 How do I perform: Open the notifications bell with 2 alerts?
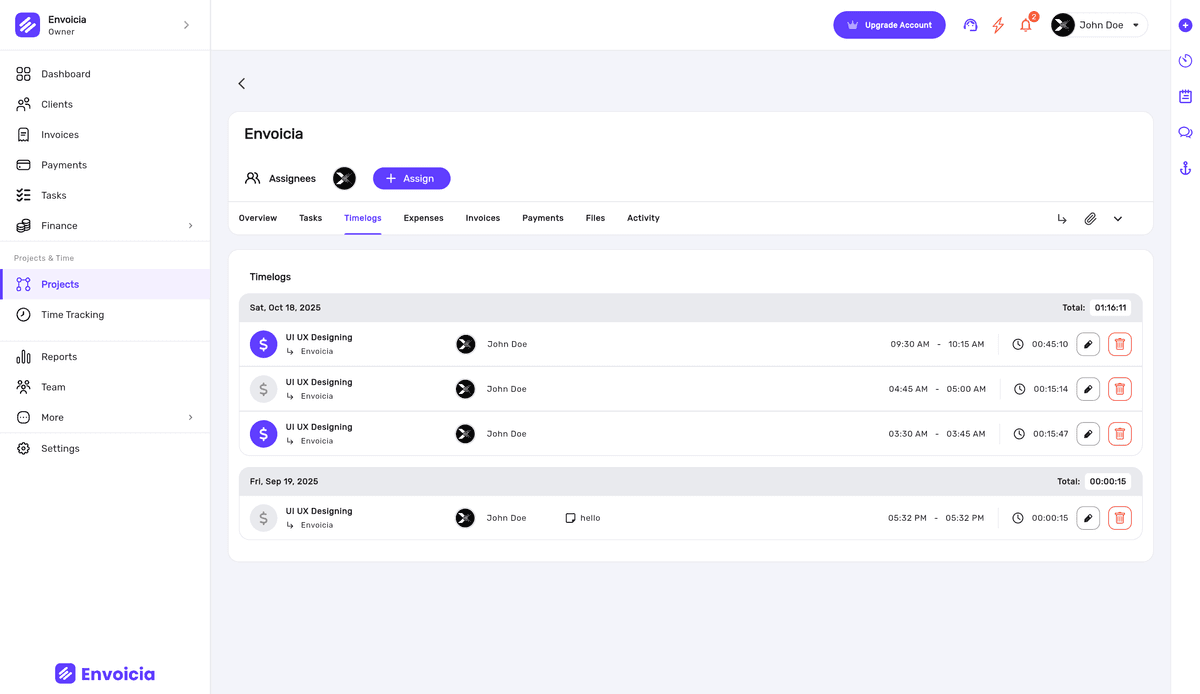pos(1025,25)
